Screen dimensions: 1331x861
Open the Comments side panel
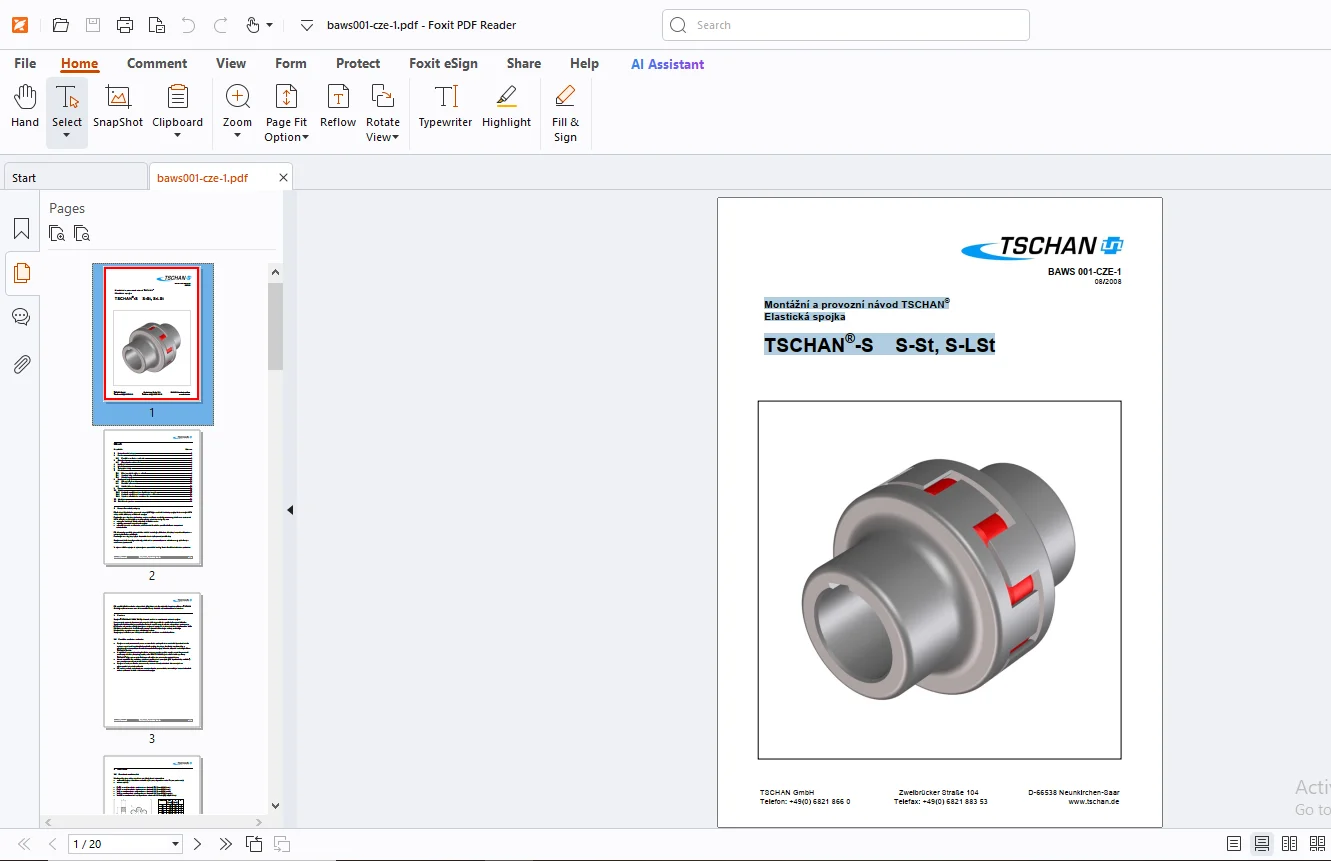tap(21, 317)
